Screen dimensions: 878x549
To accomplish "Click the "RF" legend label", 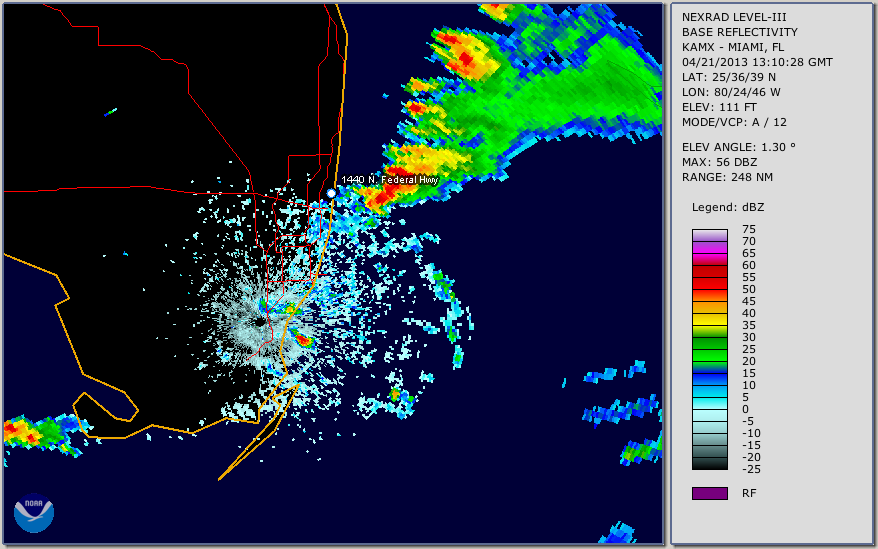I will (x=749, y=493).
